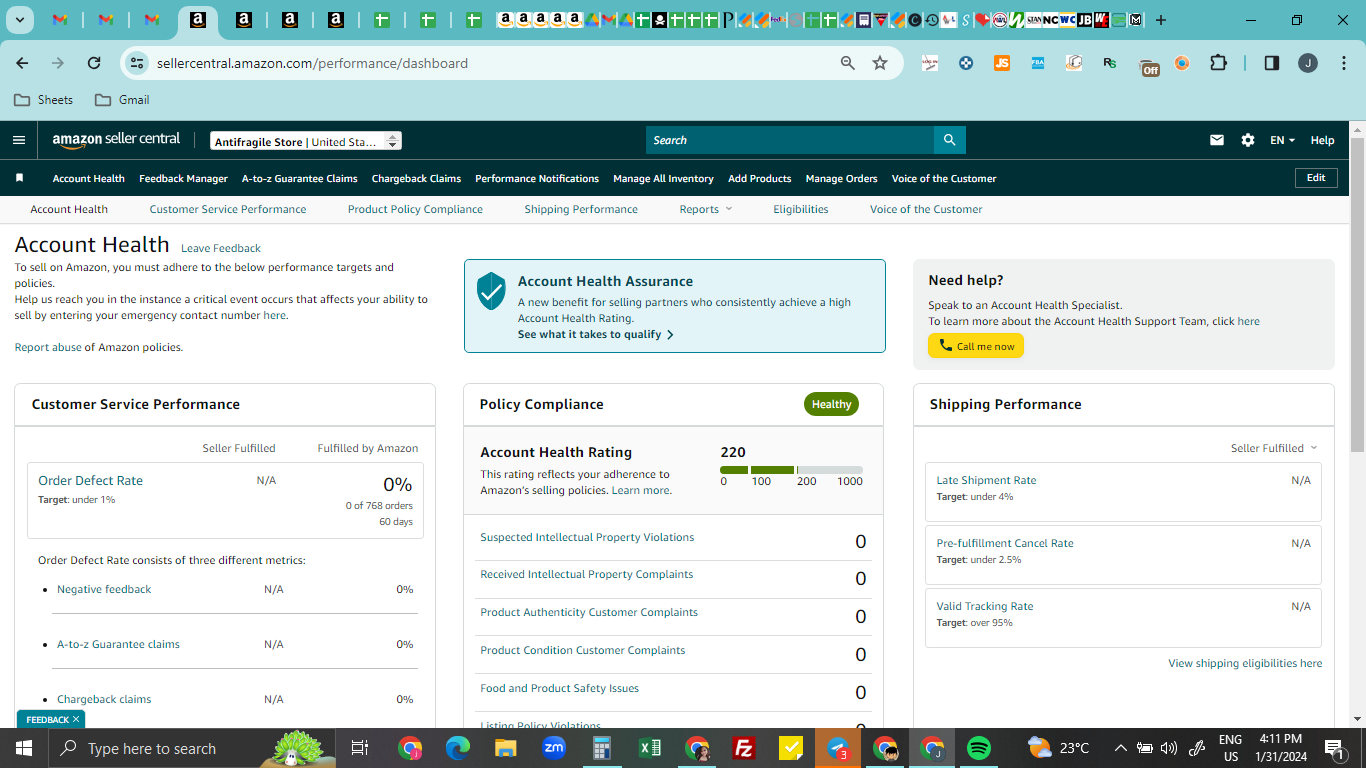Viewport: 1366px width, 768px height.
Task: Click the search magnifier button
Action: (949, 140)
